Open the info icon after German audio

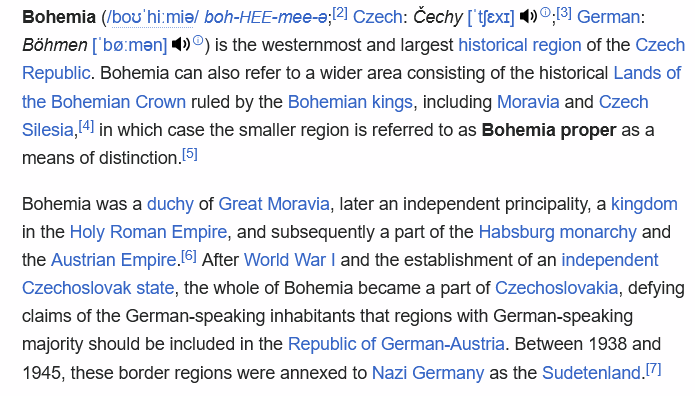coord(198,40)
